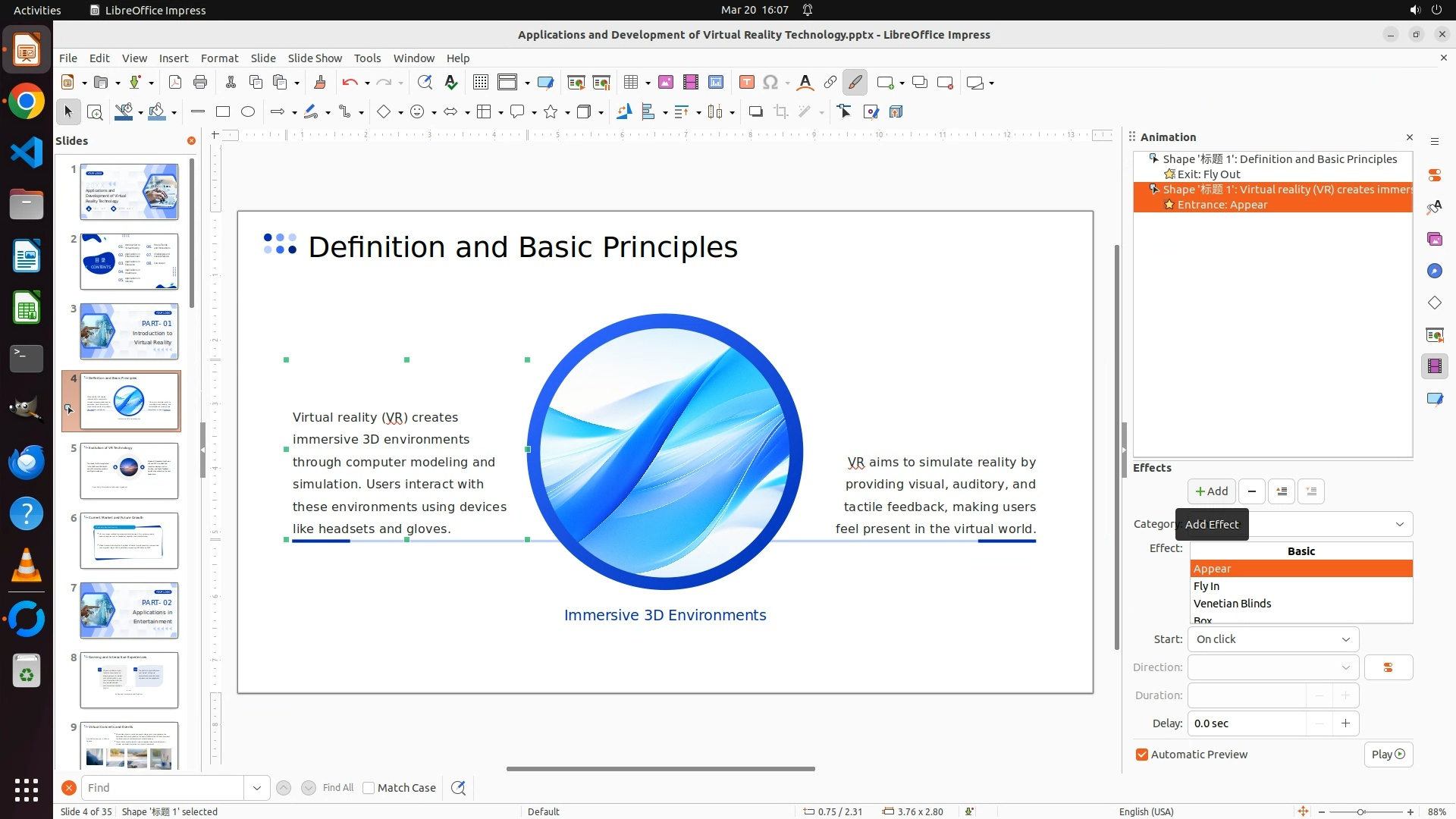Select the Rectangle drawing tool
This screenshot has height=819, width=1456.
pos(223,112)
